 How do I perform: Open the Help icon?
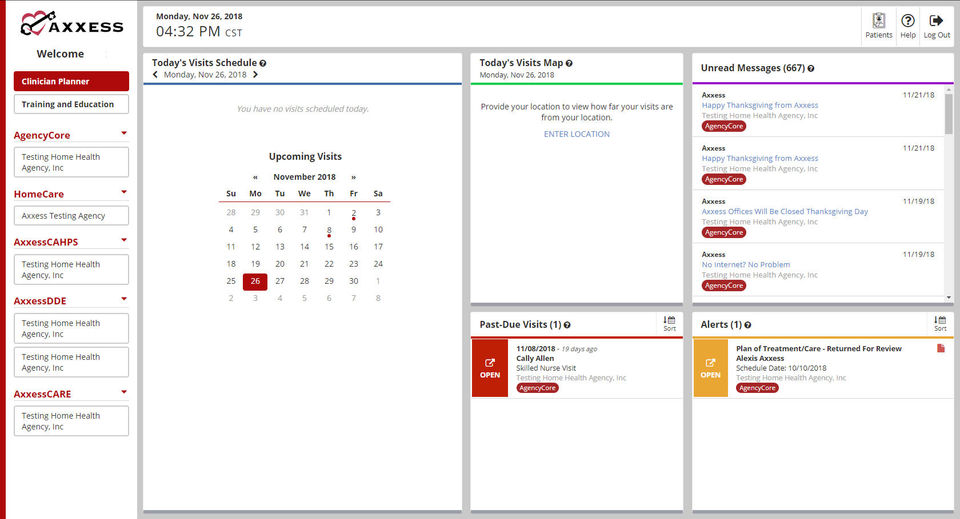(x=907, y=26)
